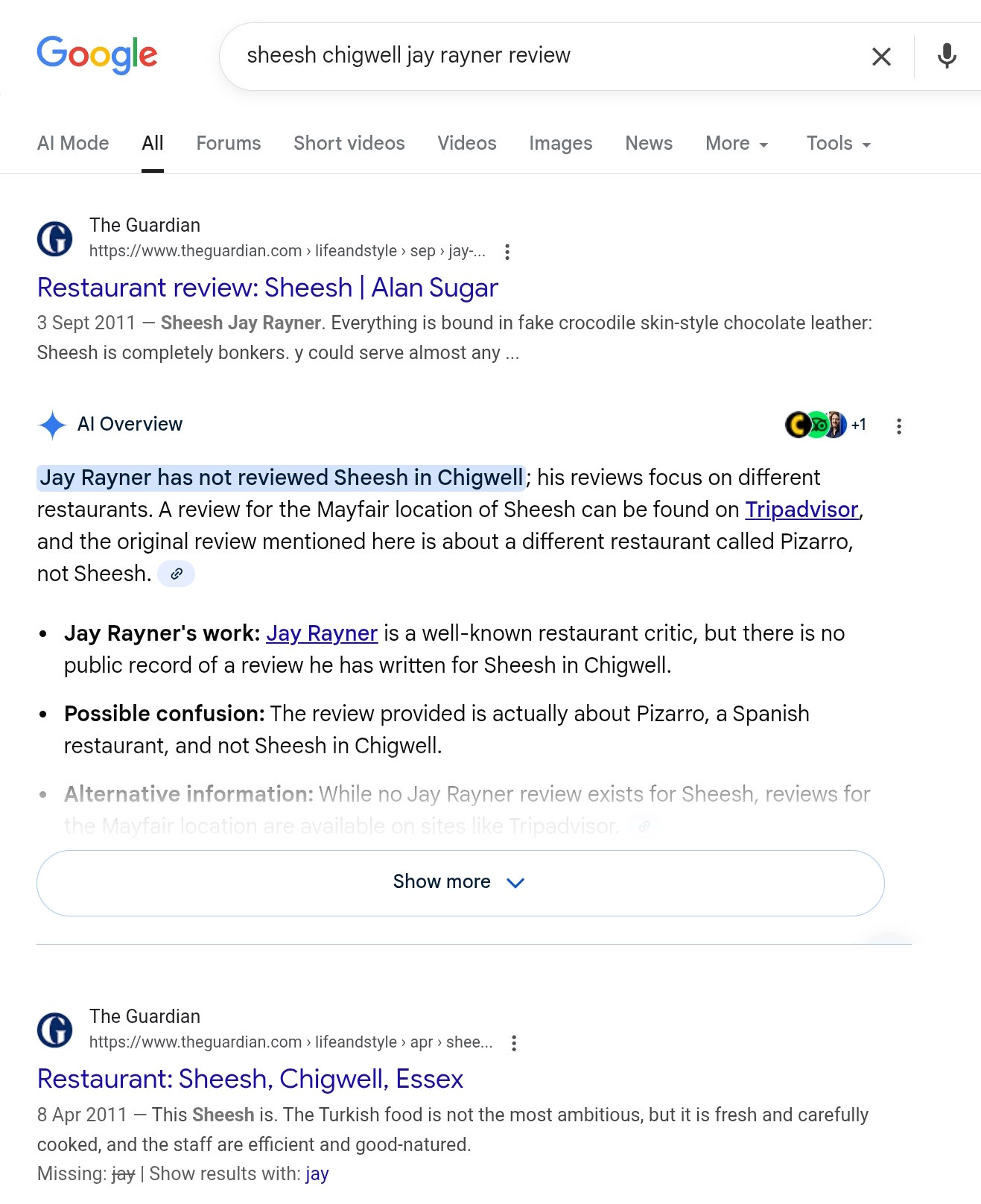Start voice search with the microphone
Screen dimensions: 981x1204
947,57
